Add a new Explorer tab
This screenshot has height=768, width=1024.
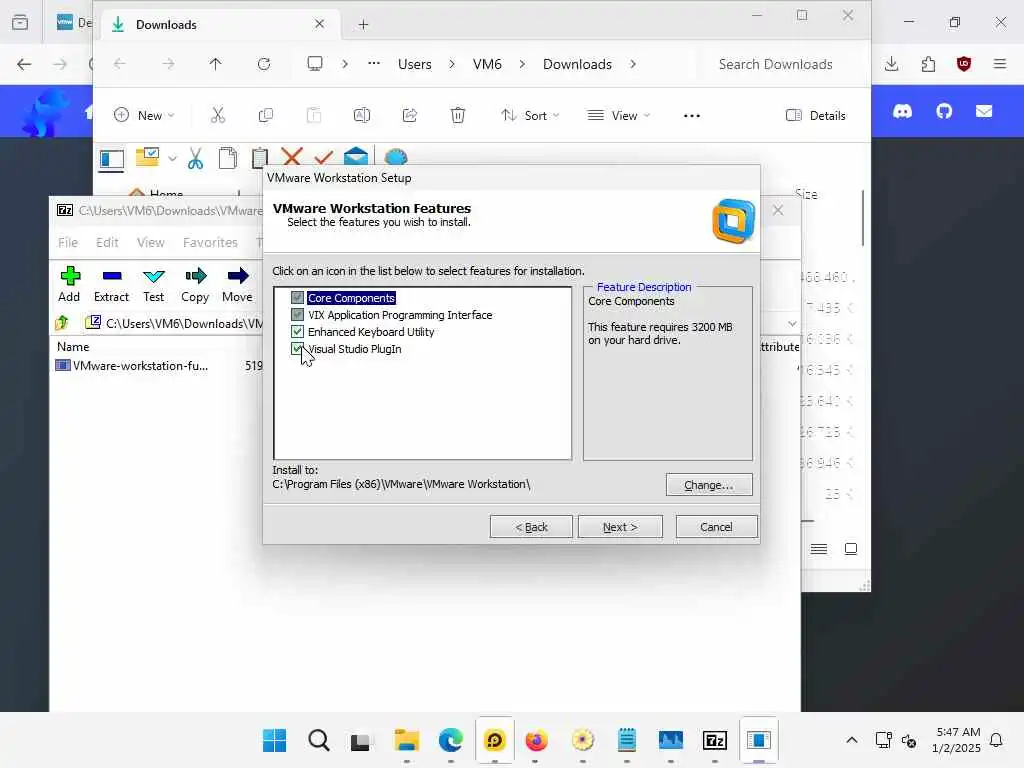coord(364,25)
